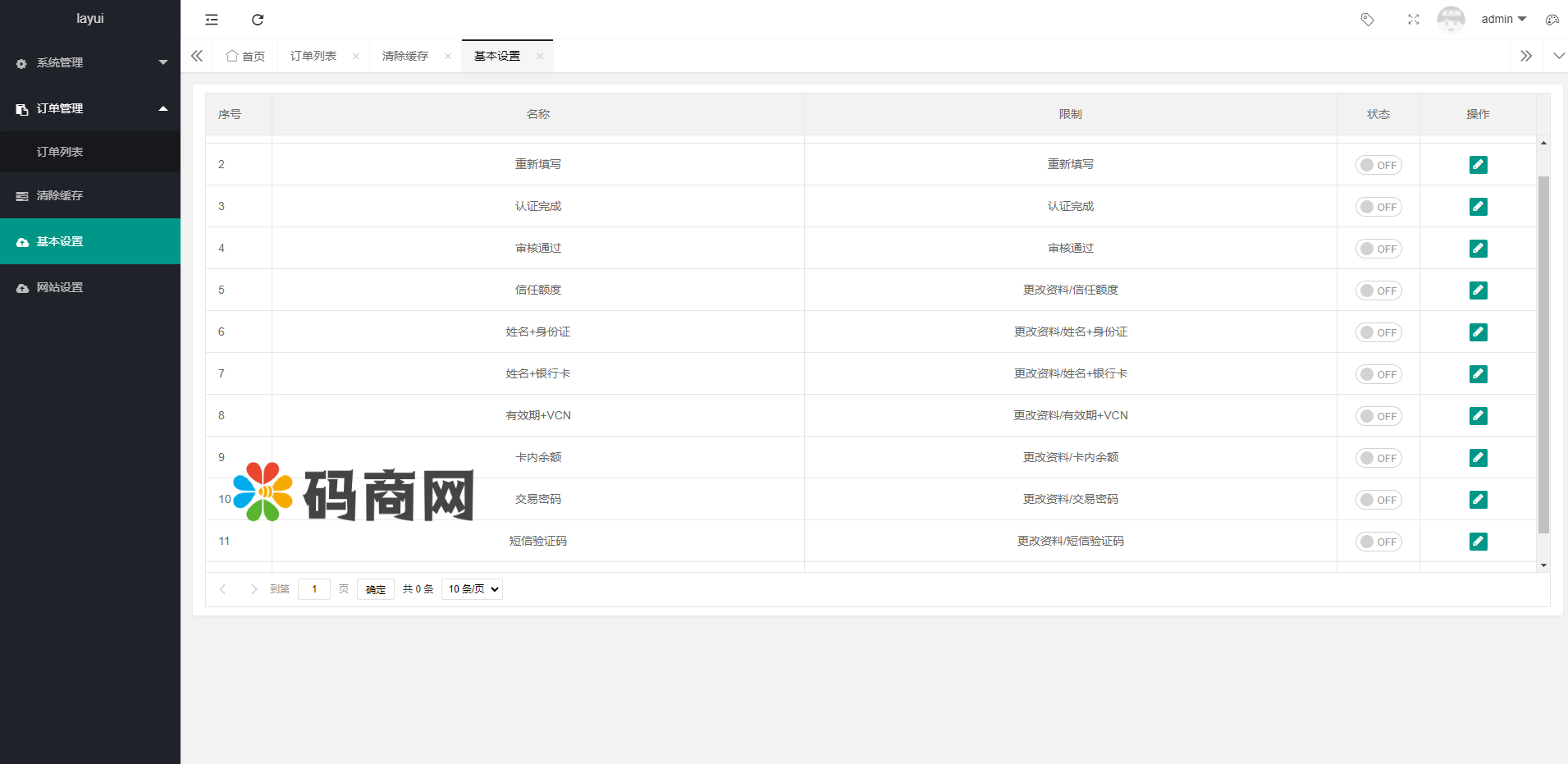Enter fullscreen using the expand icon
Image resolution: width=1568 pixels, height=764 pixels.
[x=1413, y=20]
